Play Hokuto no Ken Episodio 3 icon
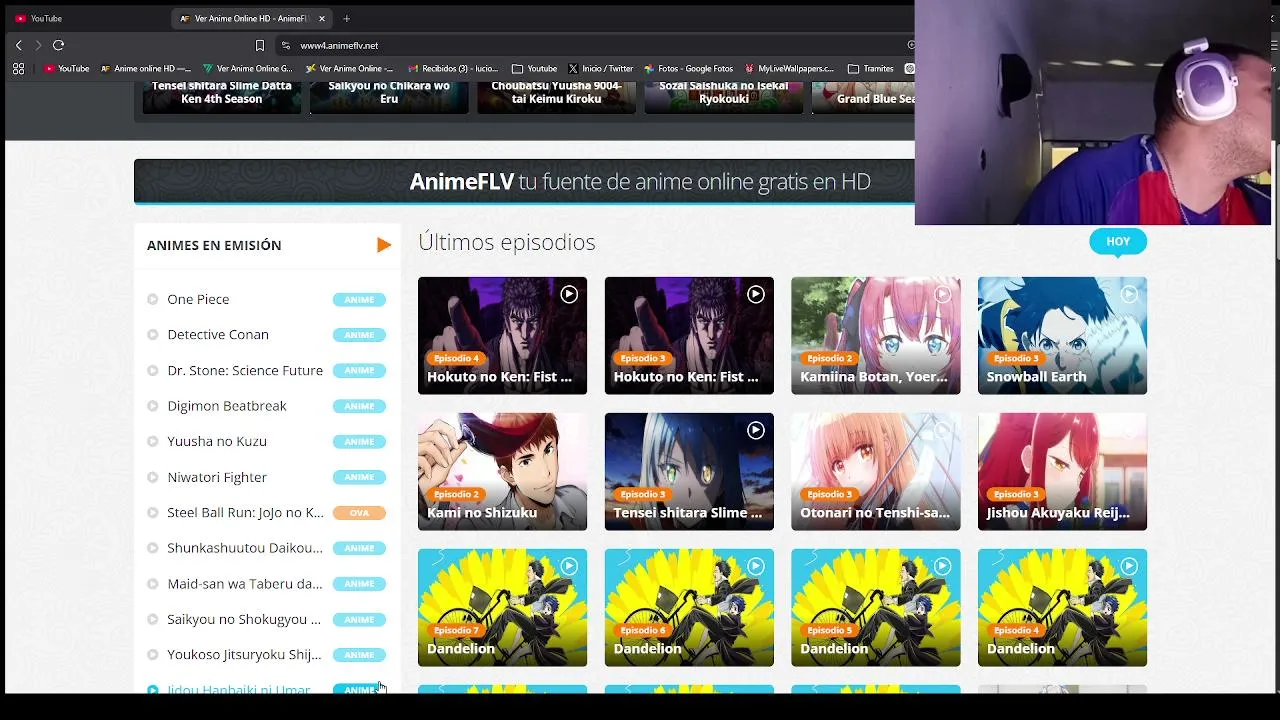1280x720 pixels. 756,294
